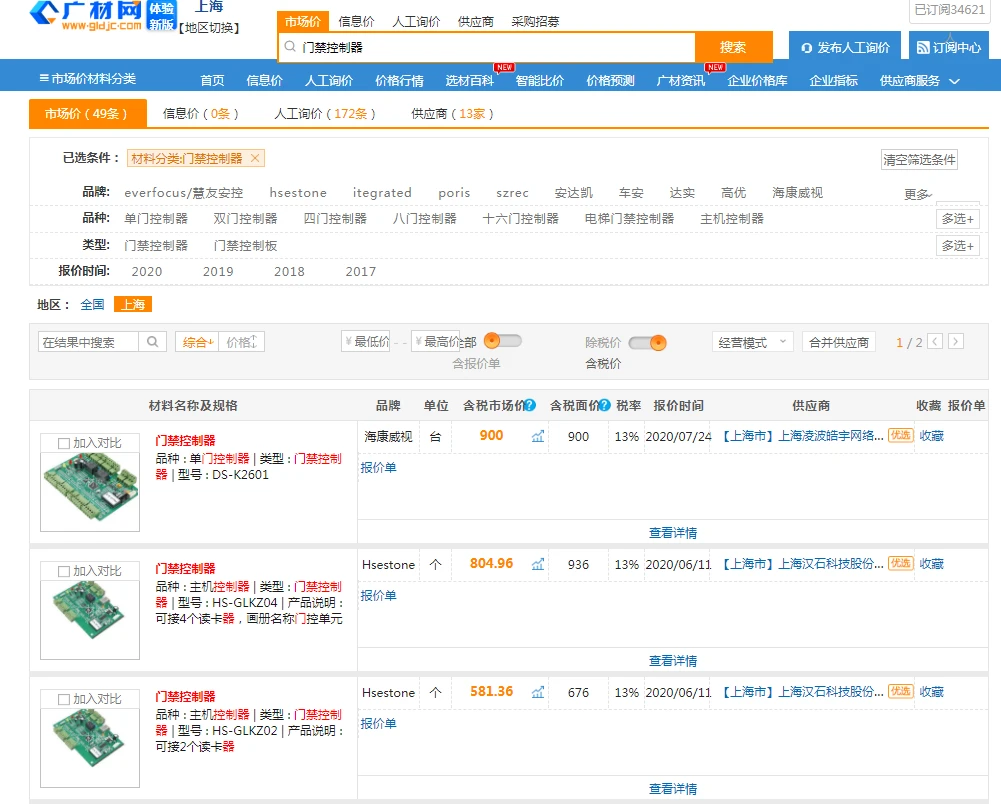
Task: Filter by 电梯门禁控制器 variety
Action: coord(629,219)
